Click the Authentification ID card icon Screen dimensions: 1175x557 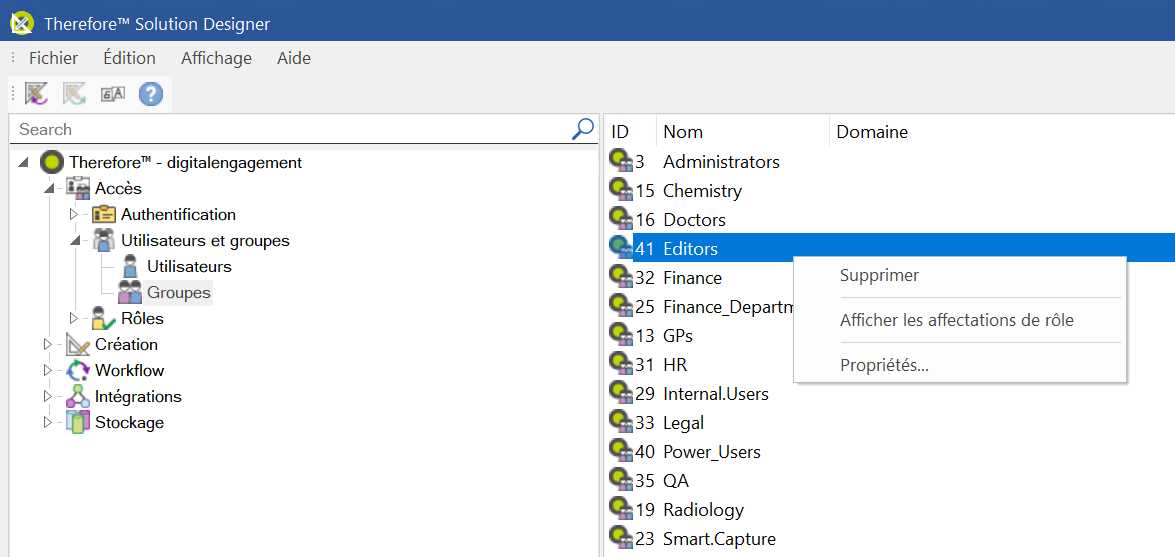[104, 214]
